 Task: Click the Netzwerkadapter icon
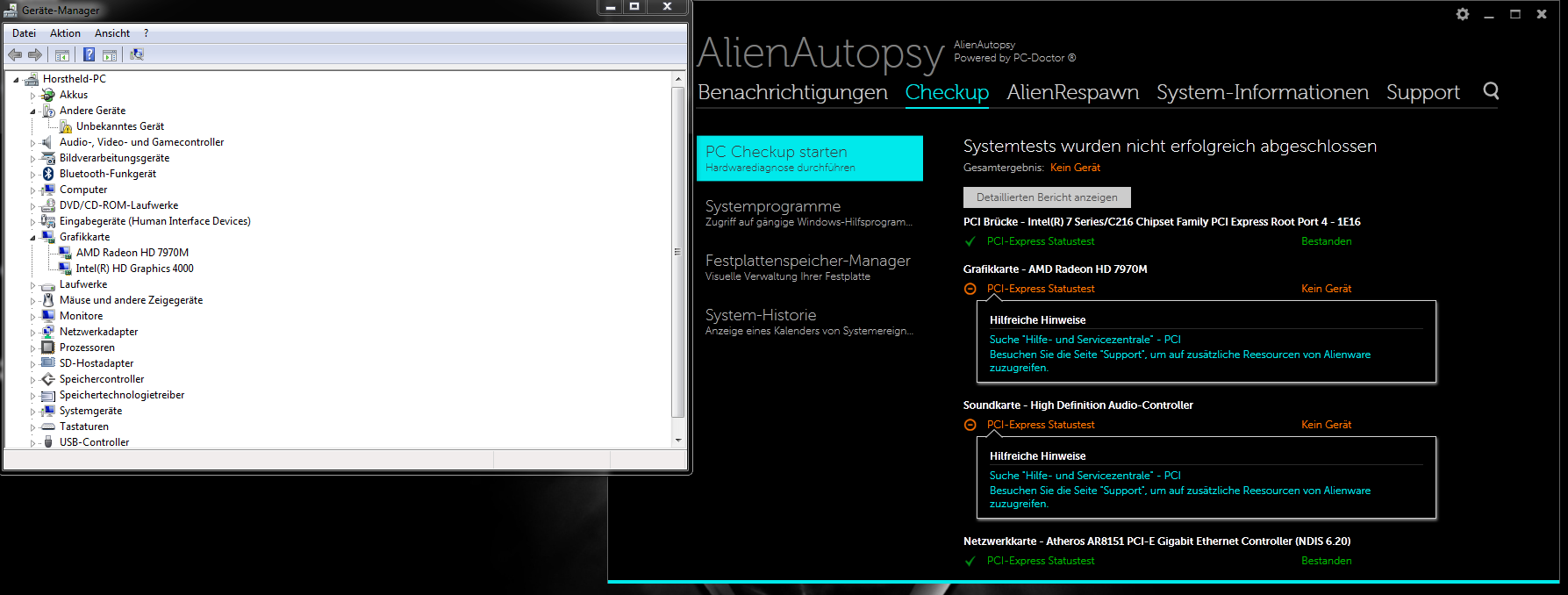point(48,332)
